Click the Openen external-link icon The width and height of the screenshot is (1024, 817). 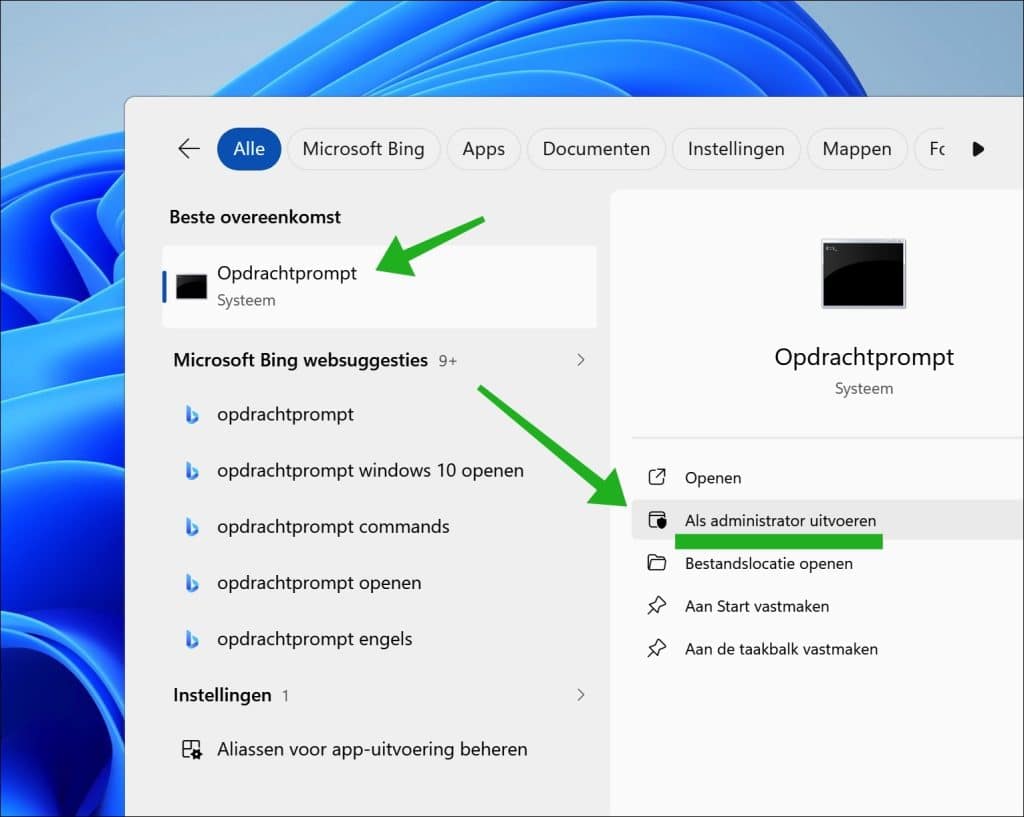point(656,477)
